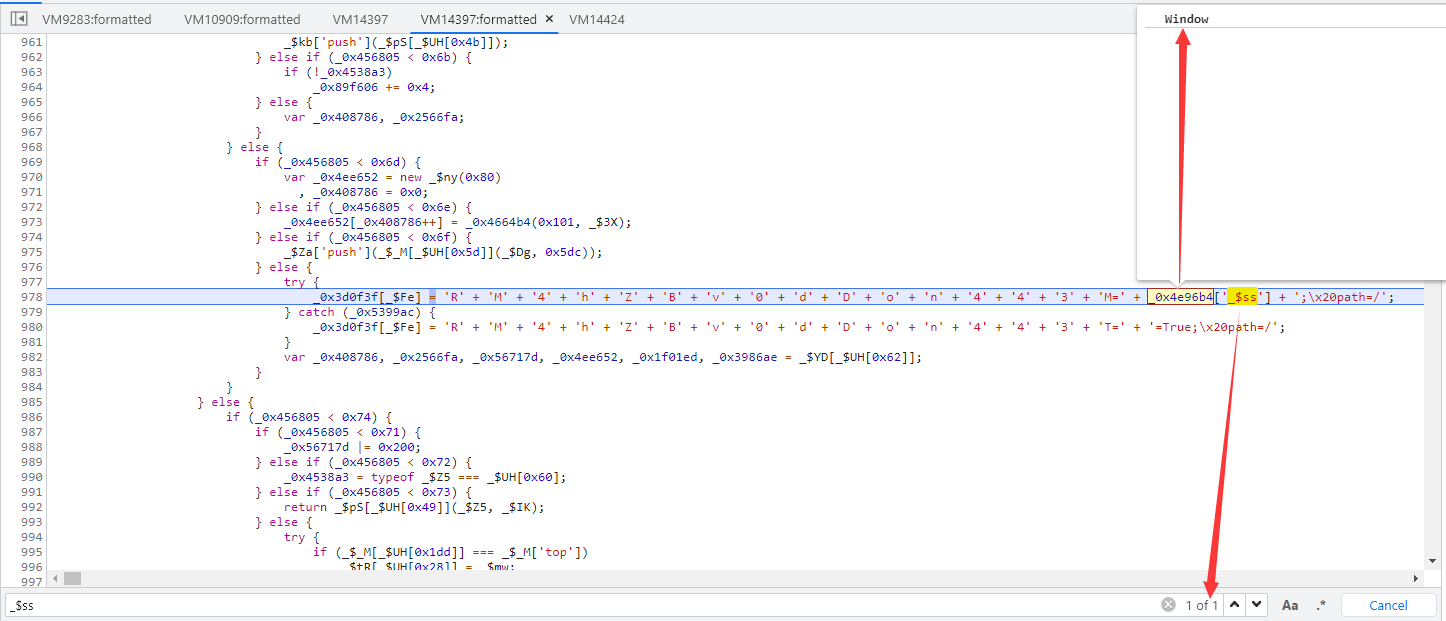The image size is (1446, 621).
Task: Enable regular expression (.*) search option
Action: pyautogui.click(x=1321, y=605)
